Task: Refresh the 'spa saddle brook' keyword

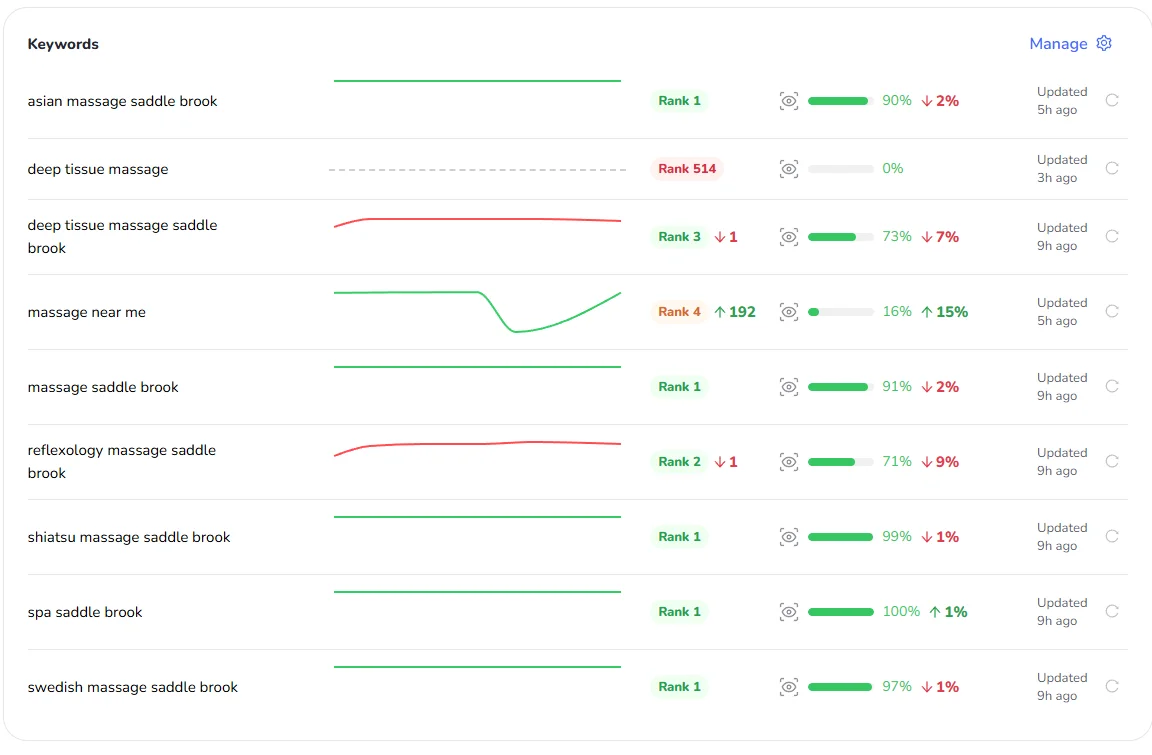Action: coord(1112,611)
